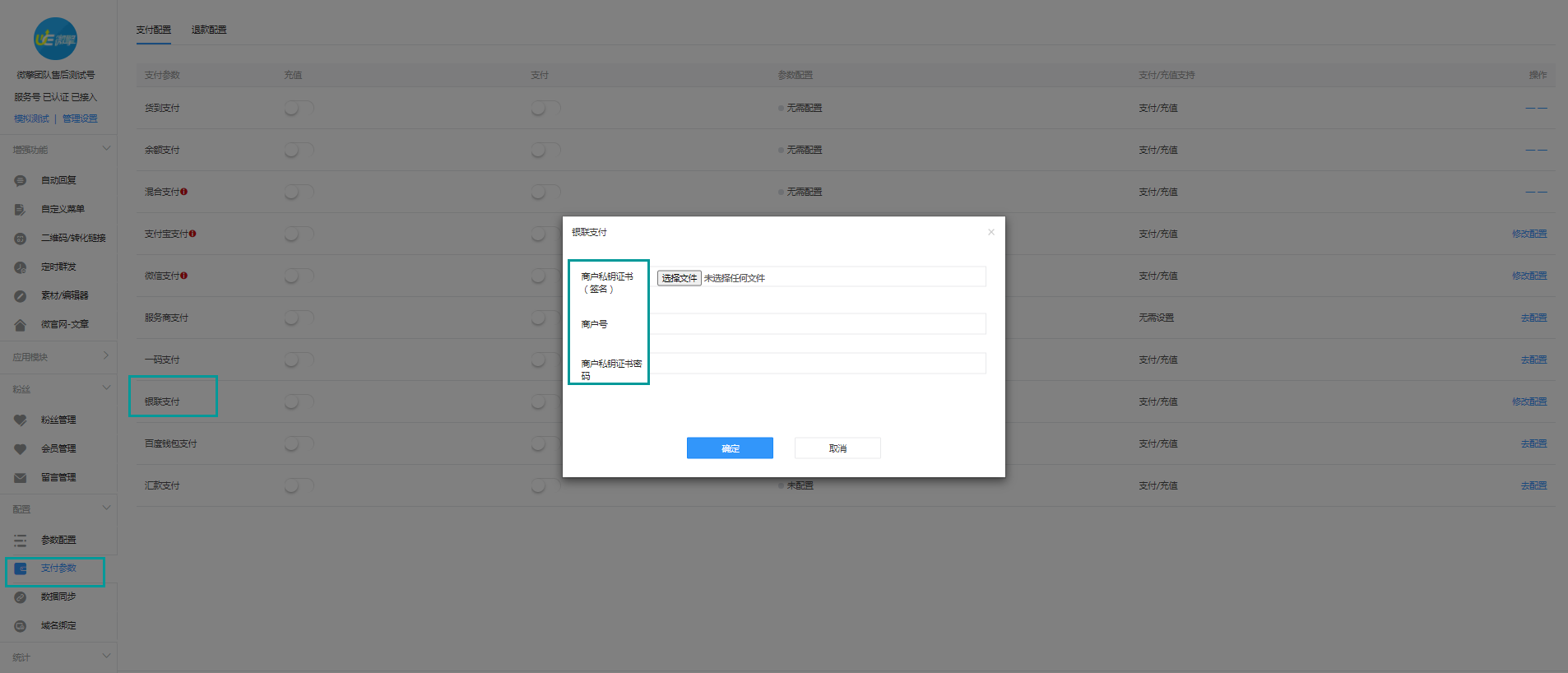Click the 二维码/转化链接 icon

(21, 238)
